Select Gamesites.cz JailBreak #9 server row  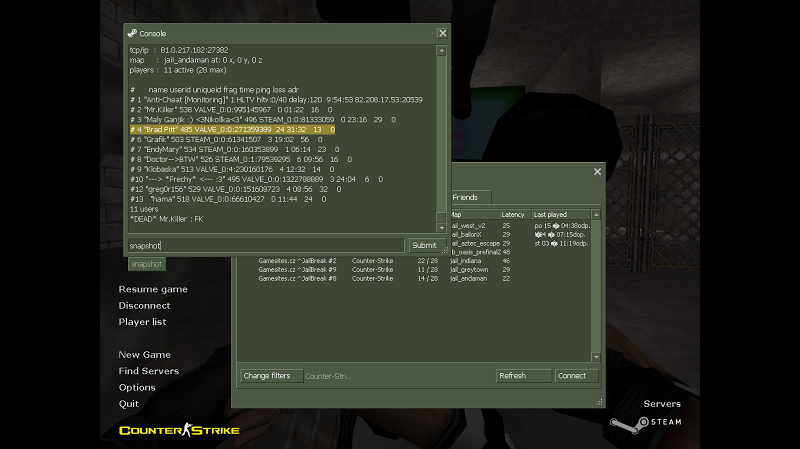pyautogui.click(x=414, y=269)
